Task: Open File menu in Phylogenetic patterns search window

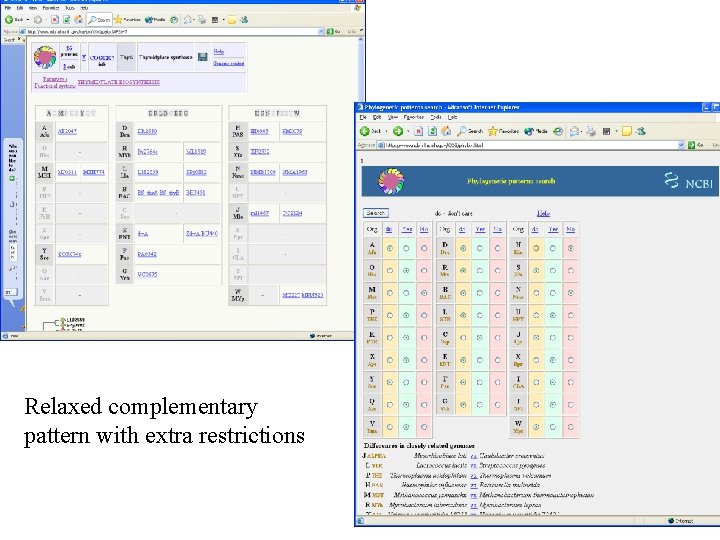Action: point(363,118)
